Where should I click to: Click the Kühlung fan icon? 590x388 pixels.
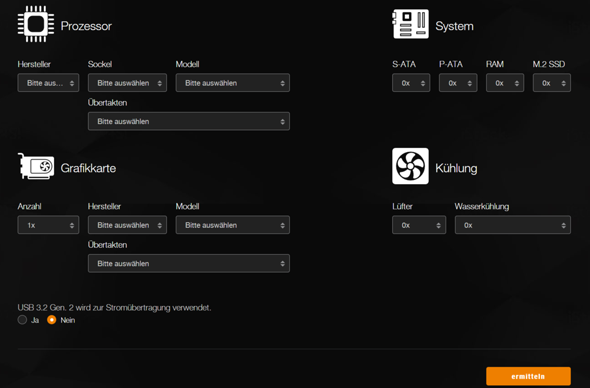pos(410,166)
